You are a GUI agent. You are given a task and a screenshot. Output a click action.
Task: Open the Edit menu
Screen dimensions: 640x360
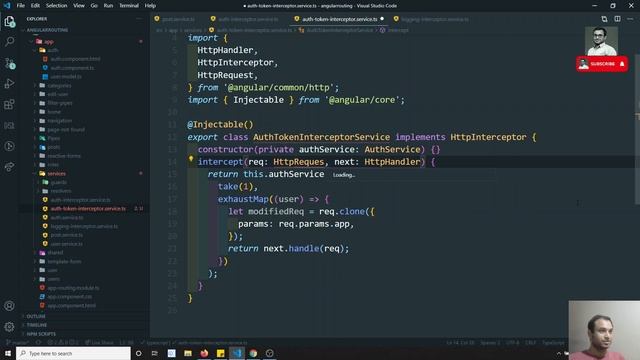pos(36,6)
